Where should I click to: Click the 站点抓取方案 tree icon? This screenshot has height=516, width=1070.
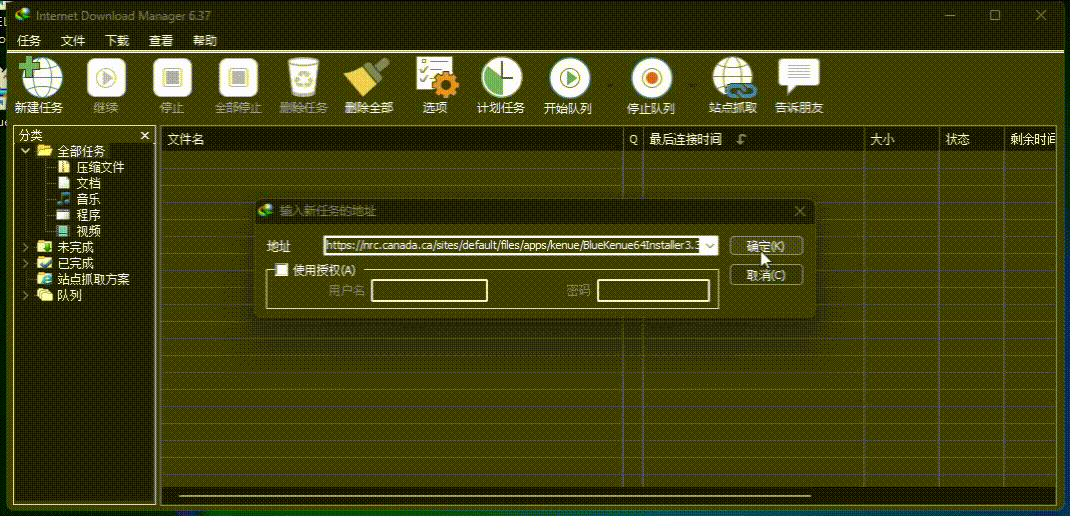[44, 279]
